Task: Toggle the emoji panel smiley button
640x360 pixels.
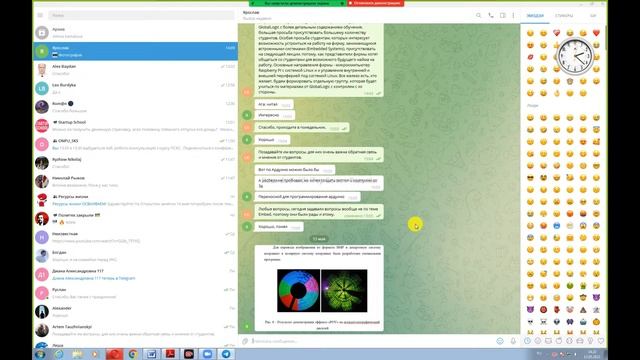Action: (500, 341)
